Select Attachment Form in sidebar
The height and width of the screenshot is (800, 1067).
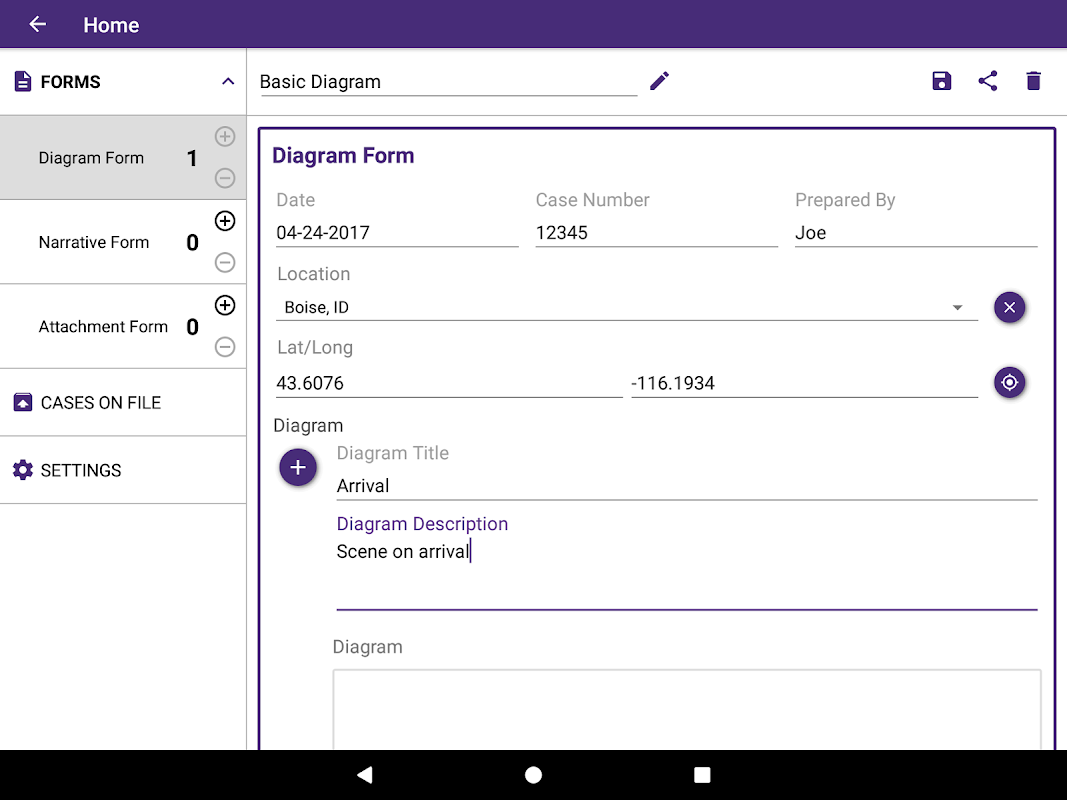click(103, 327)
